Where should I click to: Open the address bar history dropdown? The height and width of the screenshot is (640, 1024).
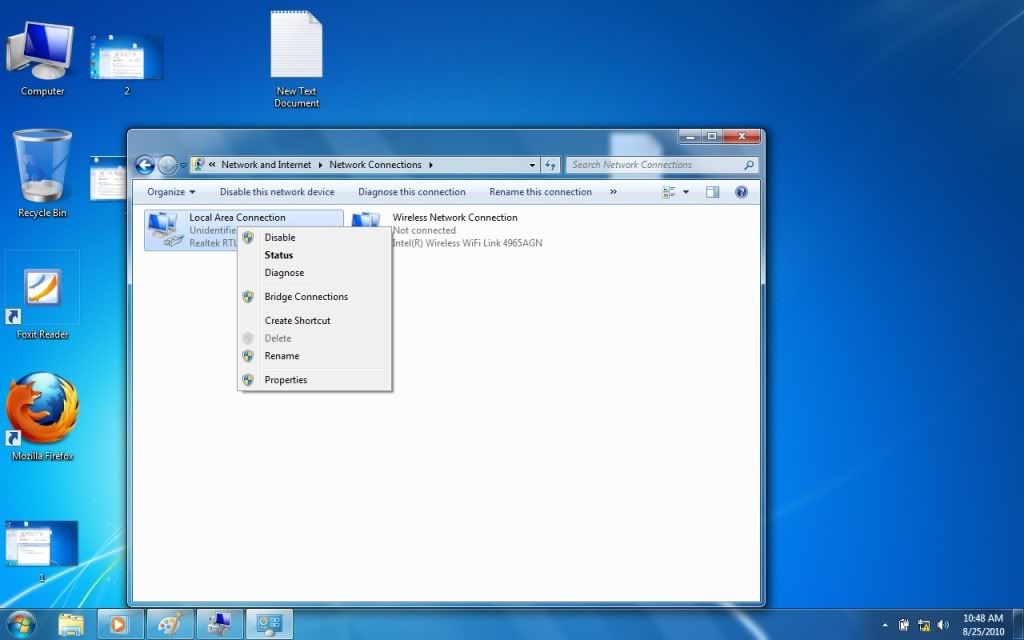pyautogui.click(x=532, y=165)
